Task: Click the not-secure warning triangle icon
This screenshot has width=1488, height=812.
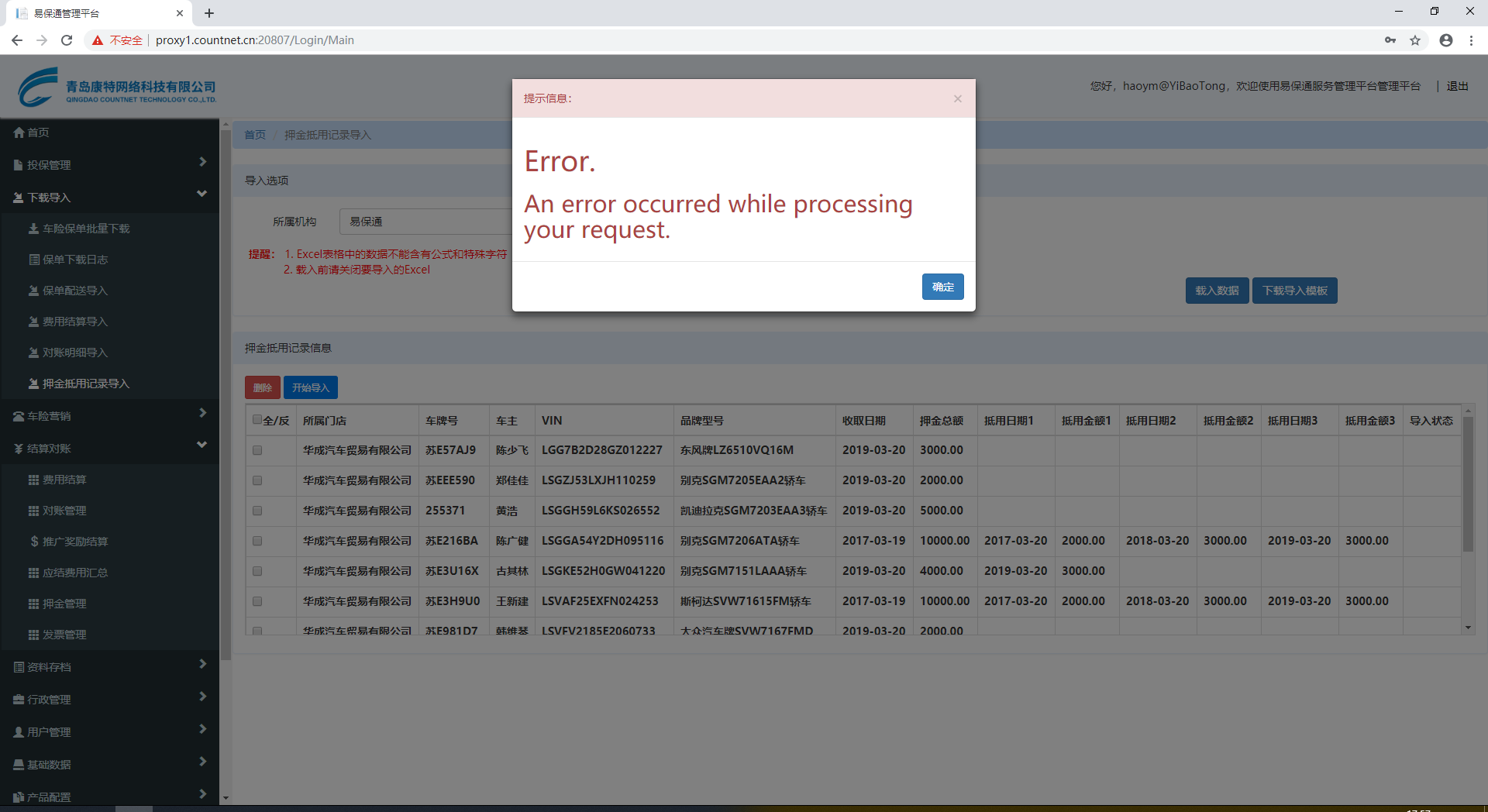Action: click(98, 40)
